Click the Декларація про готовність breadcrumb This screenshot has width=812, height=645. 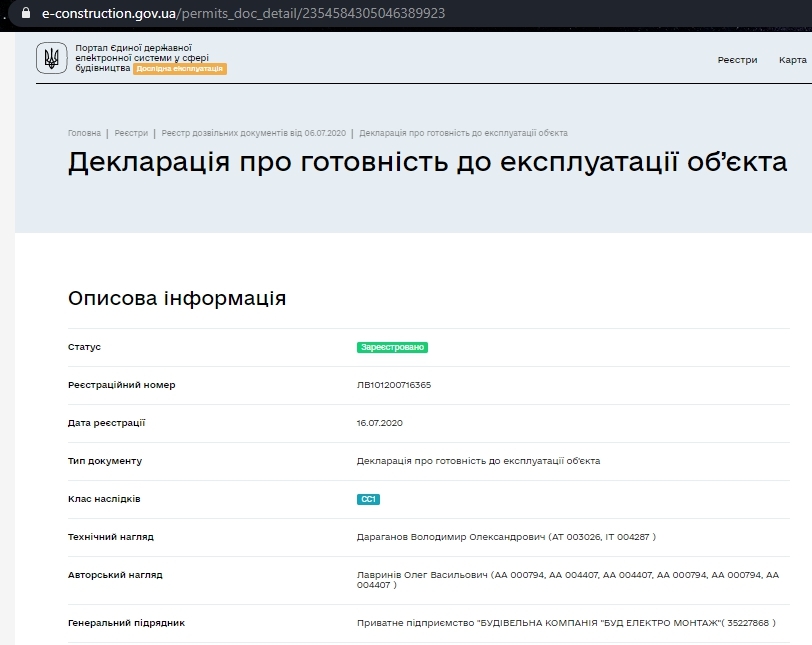coord(463,133)
